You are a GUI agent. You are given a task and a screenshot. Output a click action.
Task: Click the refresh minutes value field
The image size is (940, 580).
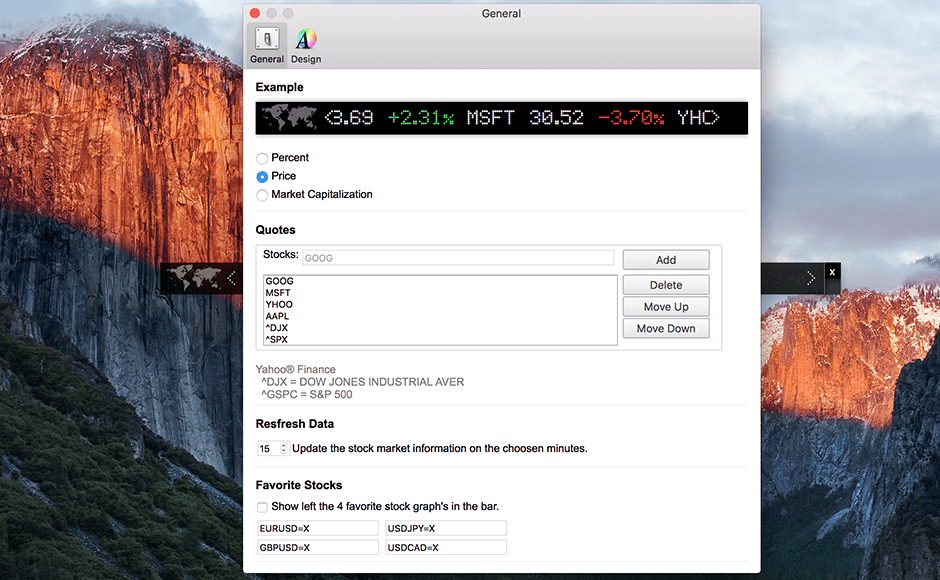(x=268, y=448)
